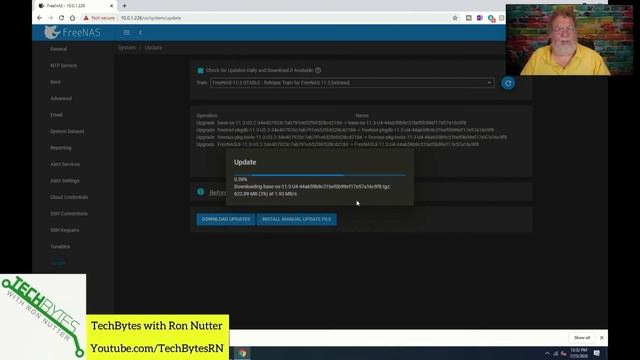Image resolution: width=640 pixels, height=360 pixels.
Task: Select the FreeNAS browser tab
Action: point(76,6)
